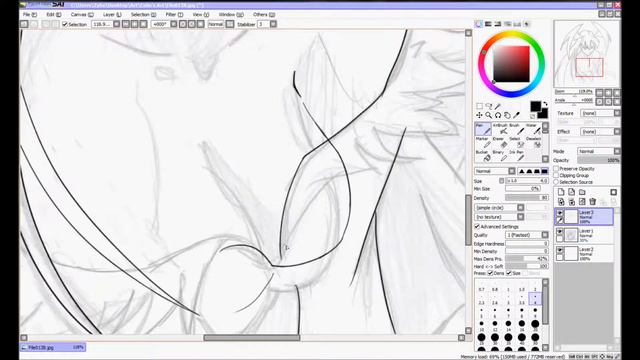Select the lasso tool

click(489, 106)
